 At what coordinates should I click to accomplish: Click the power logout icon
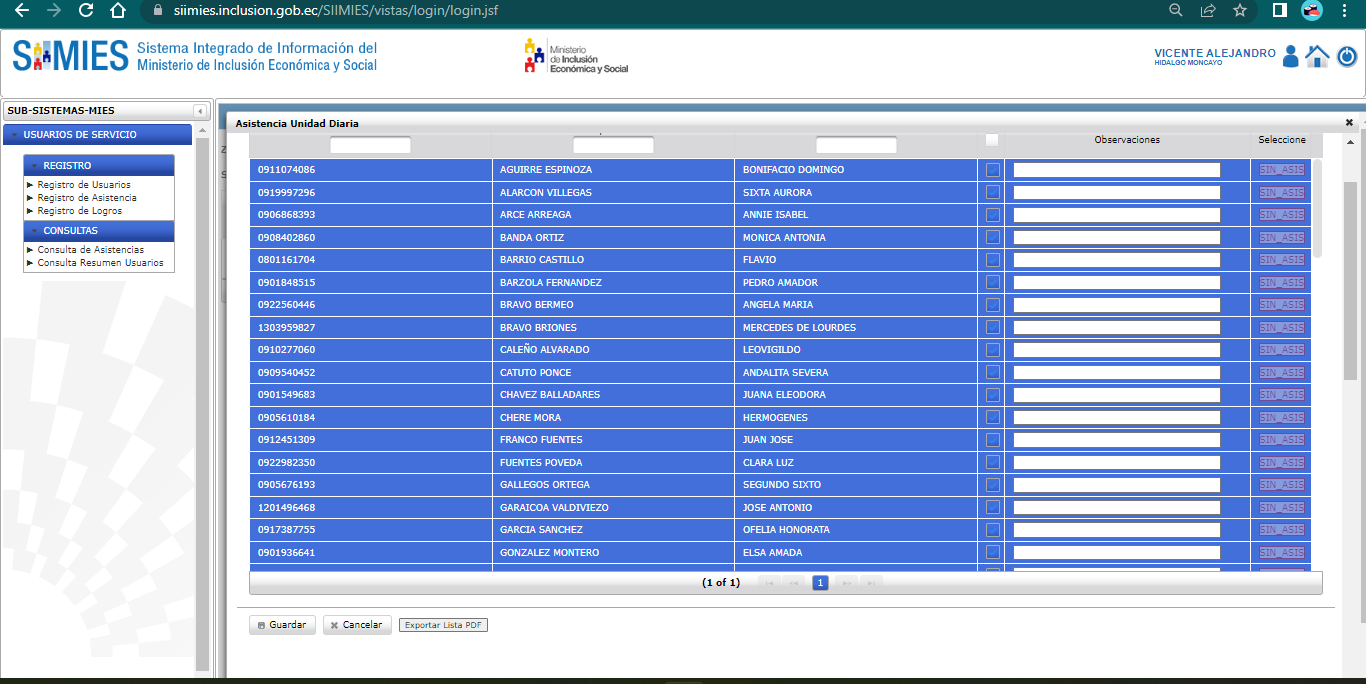pos(1346,57)
